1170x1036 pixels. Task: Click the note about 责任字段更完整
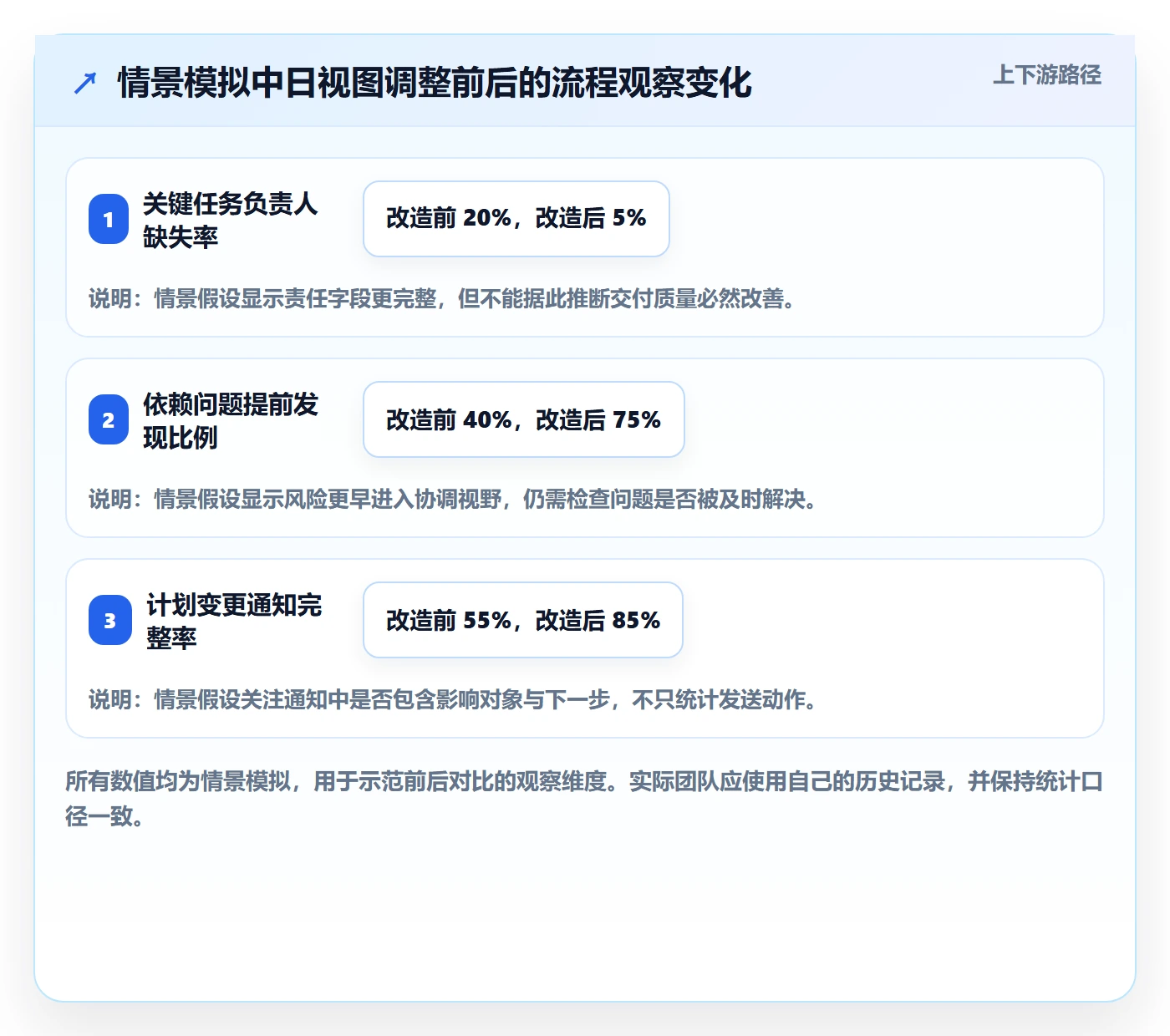coord(443,298)
